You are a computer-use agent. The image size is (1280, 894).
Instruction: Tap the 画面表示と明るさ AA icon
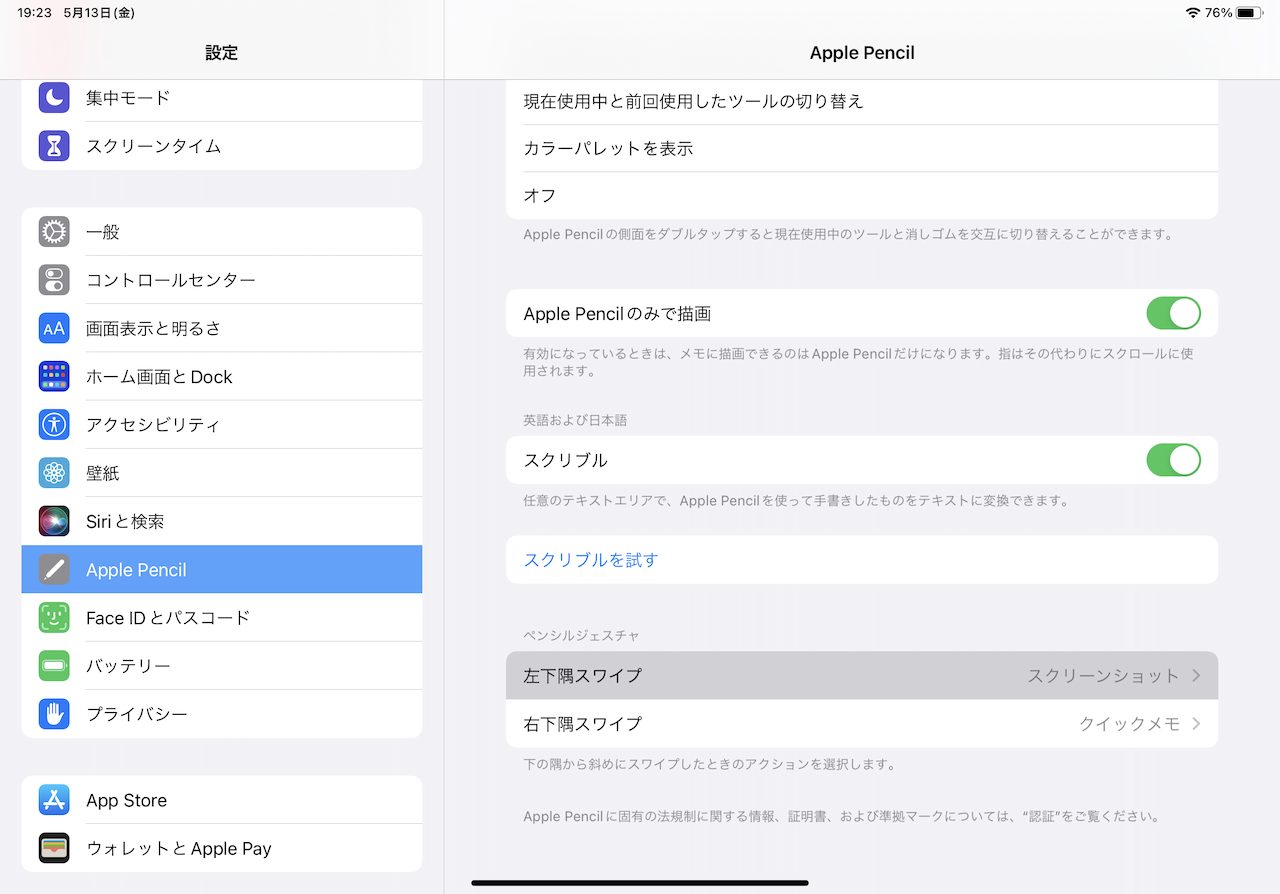coord(54,328)
